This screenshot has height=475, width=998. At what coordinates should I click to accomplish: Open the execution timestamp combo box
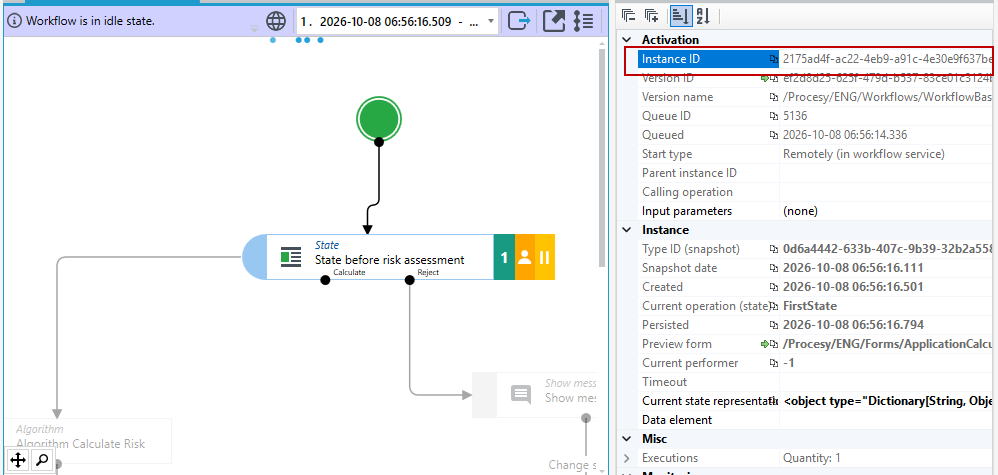[x=397, y=21]
